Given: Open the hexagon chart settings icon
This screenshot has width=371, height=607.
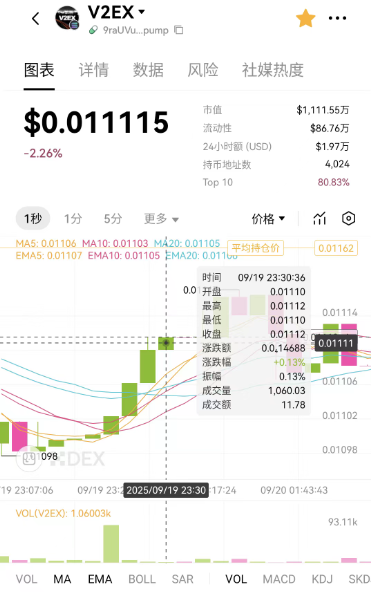Looking at the screenshot, I should [x=349, y=219].
